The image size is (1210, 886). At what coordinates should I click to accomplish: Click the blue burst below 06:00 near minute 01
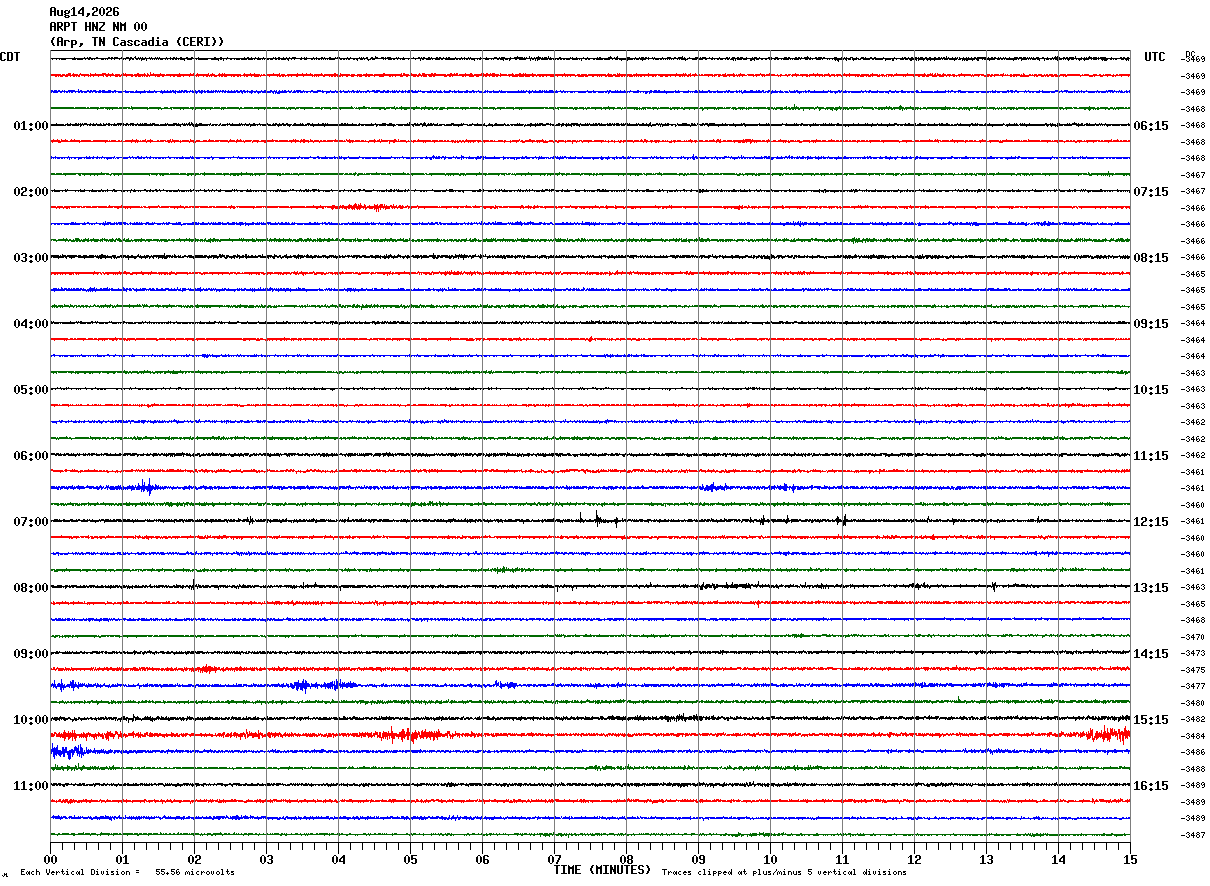pyautogui.click(x=146, y=487)
